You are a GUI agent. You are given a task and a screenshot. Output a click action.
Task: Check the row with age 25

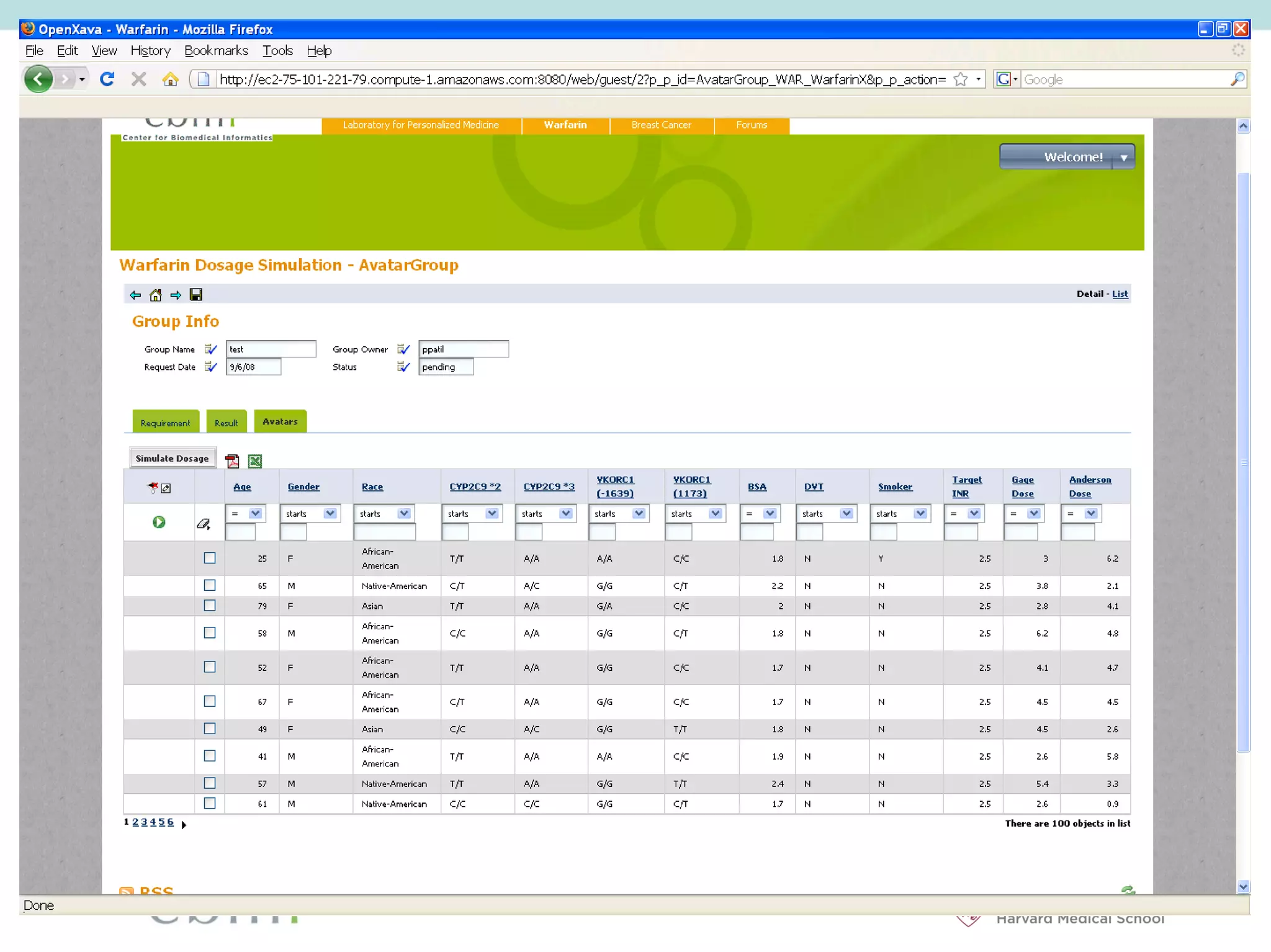[210, 558]
